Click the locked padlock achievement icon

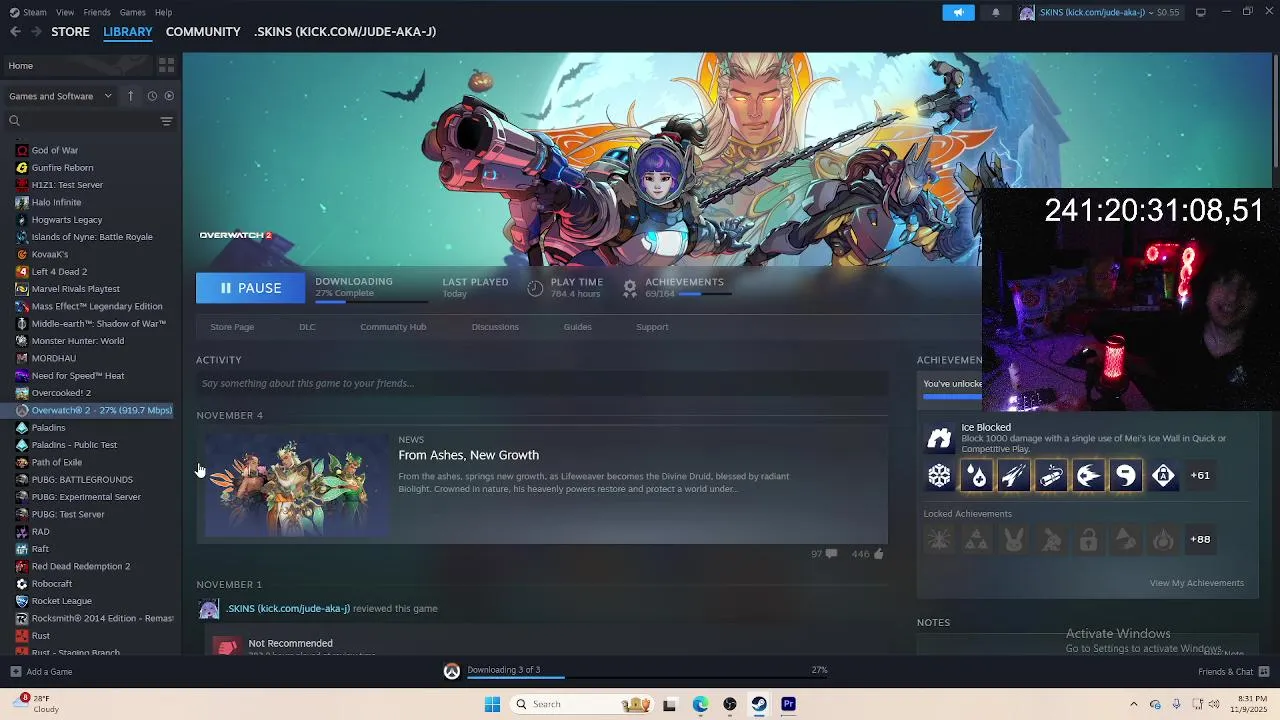coord(1088,540)
